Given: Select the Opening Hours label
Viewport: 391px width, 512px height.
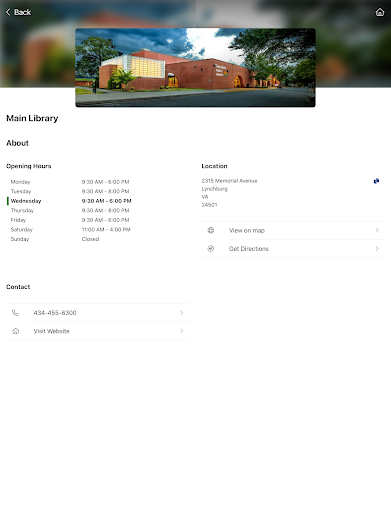Looking at the screenshot, I should [29, 166].
